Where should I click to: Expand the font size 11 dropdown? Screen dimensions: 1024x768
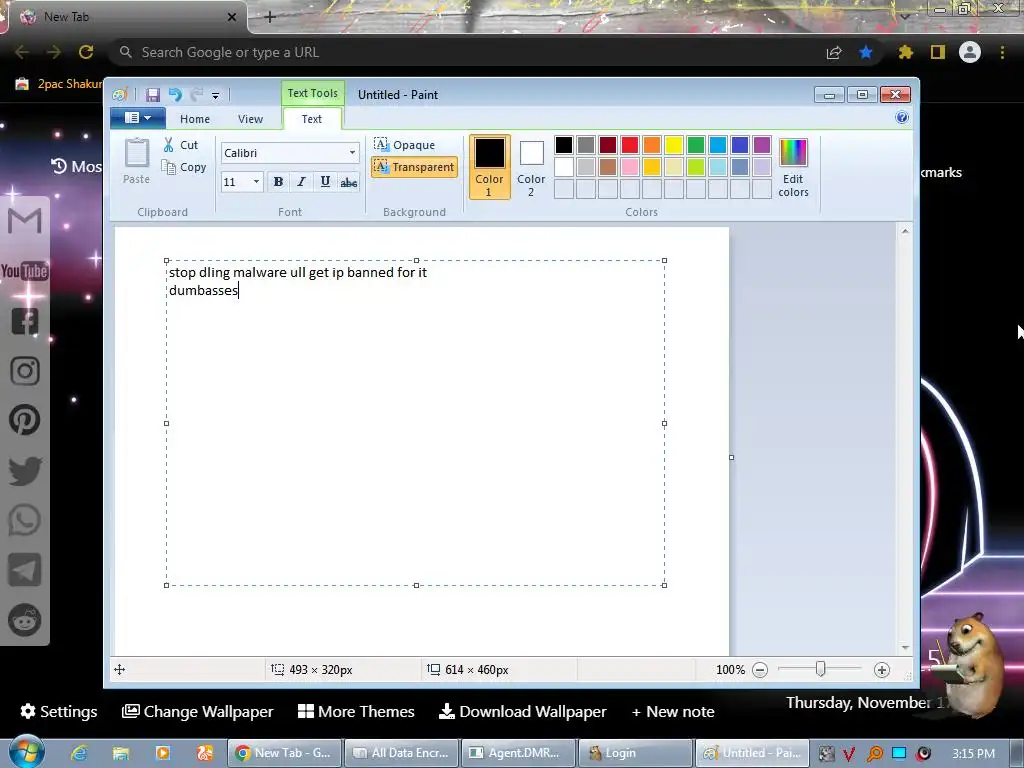point(257,182)
